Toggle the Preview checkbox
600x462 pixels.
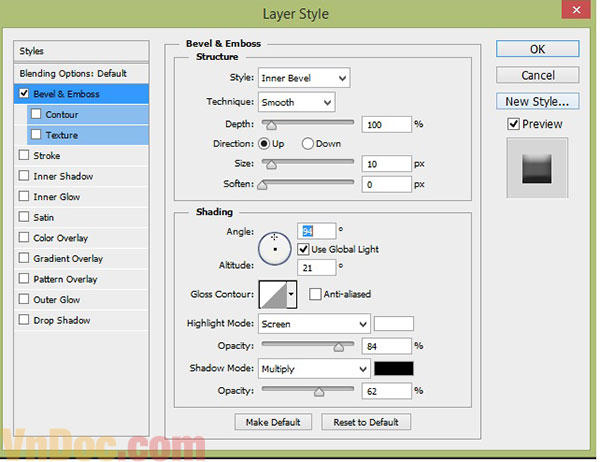513,124
